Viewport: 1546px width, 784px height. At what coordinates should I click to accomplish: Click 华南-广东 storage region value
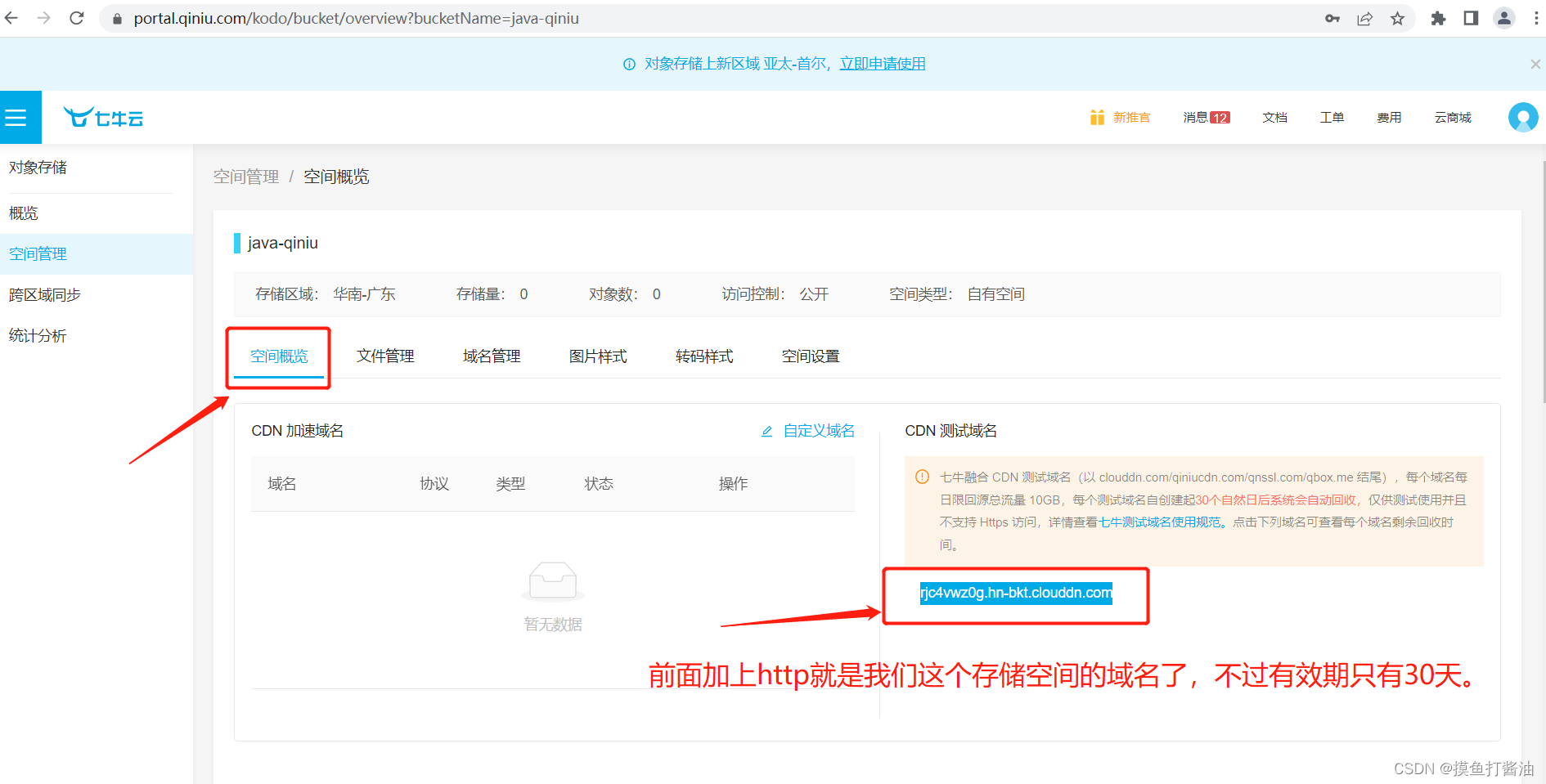coord(364,294)
